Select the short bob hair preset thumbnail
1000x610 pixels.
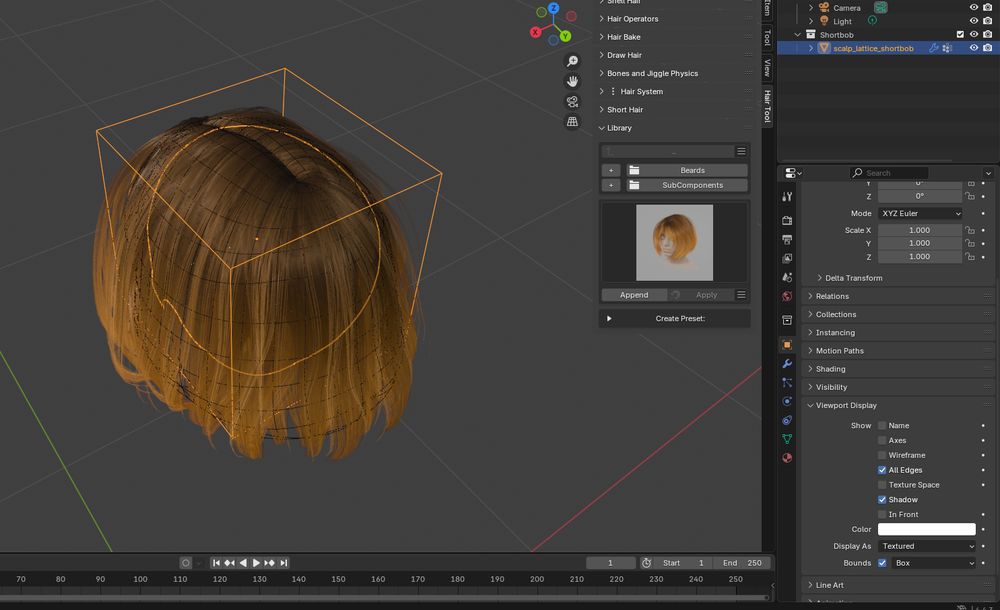point(674,242)
